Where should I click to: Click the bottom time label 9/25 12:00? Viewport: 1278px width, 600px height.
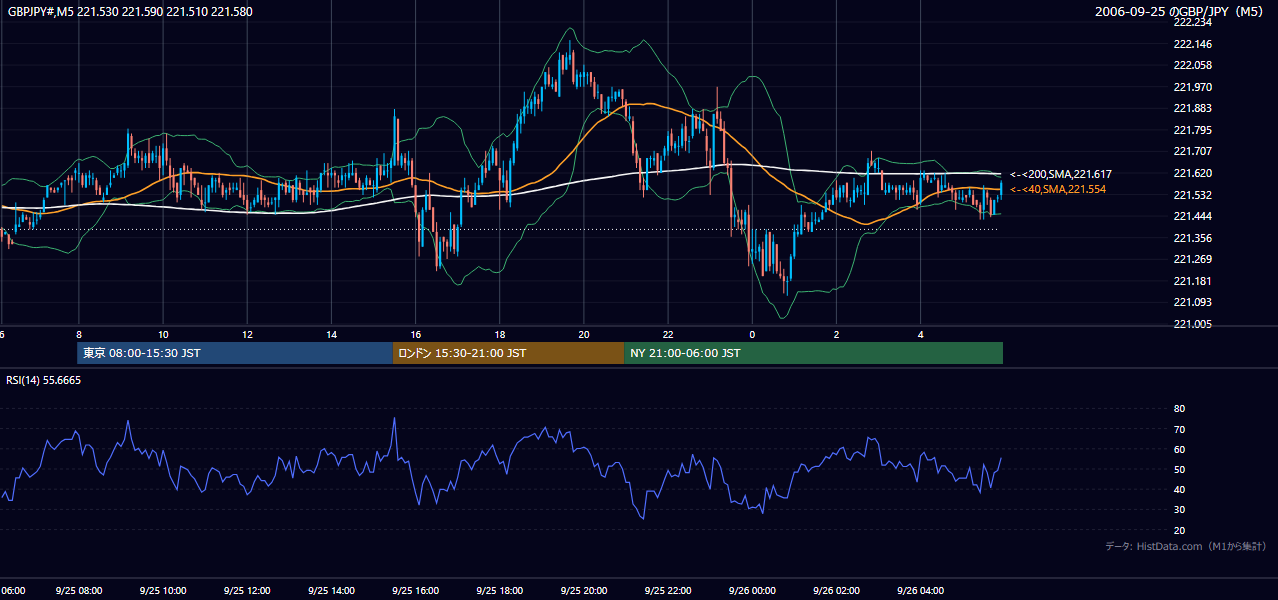click(x=247, y=591)
